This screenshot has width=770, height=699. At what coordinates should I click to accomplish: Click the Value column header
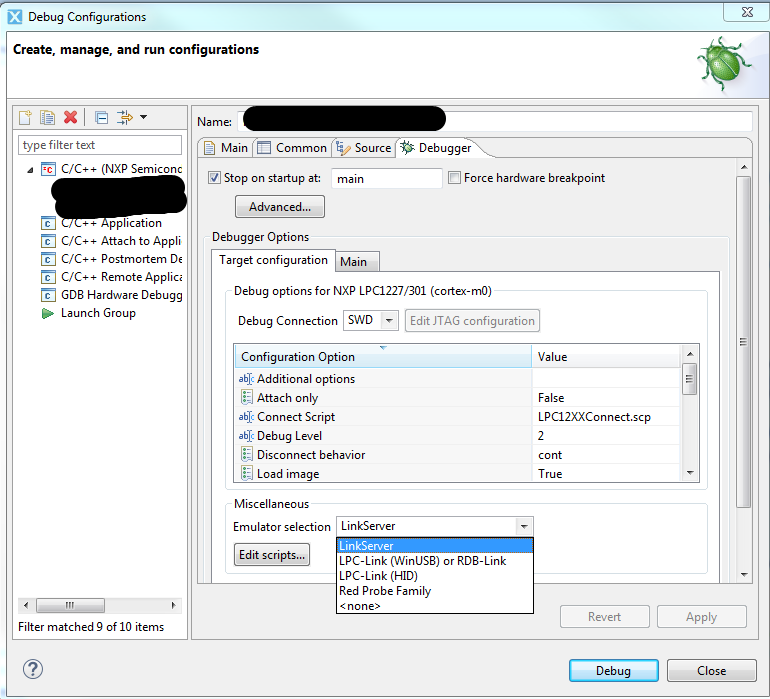pyautogui.click(x=606, y=357)
